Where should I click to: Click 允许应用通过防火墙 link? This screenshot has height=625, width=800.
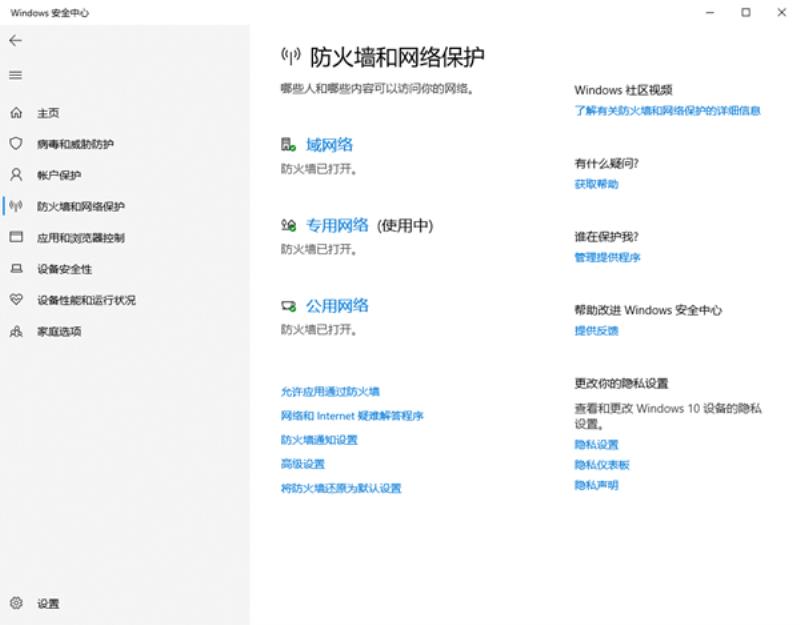point(330,391)
